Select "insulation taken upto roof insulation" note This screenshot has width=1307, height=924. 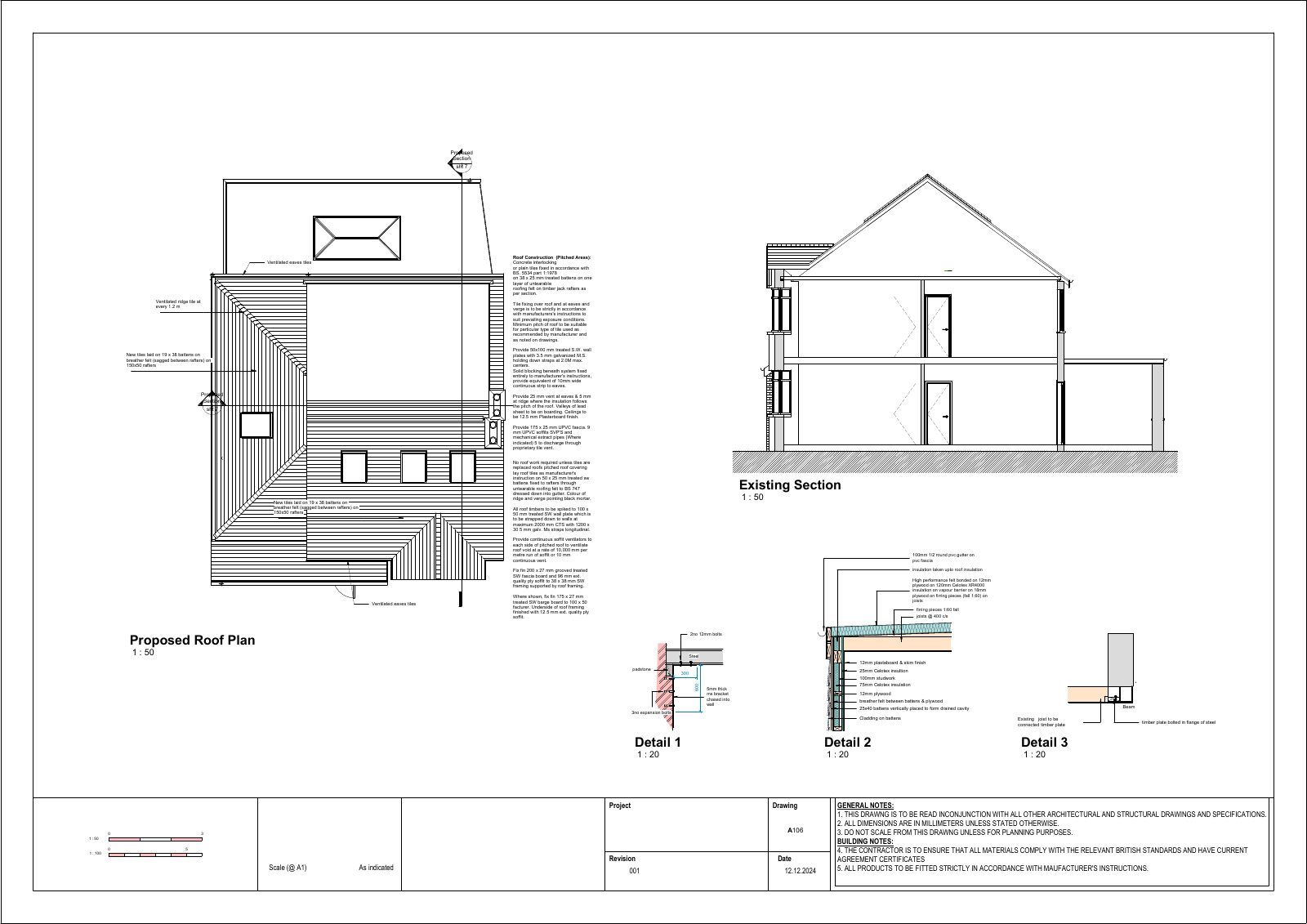click(x=947, y=569)
